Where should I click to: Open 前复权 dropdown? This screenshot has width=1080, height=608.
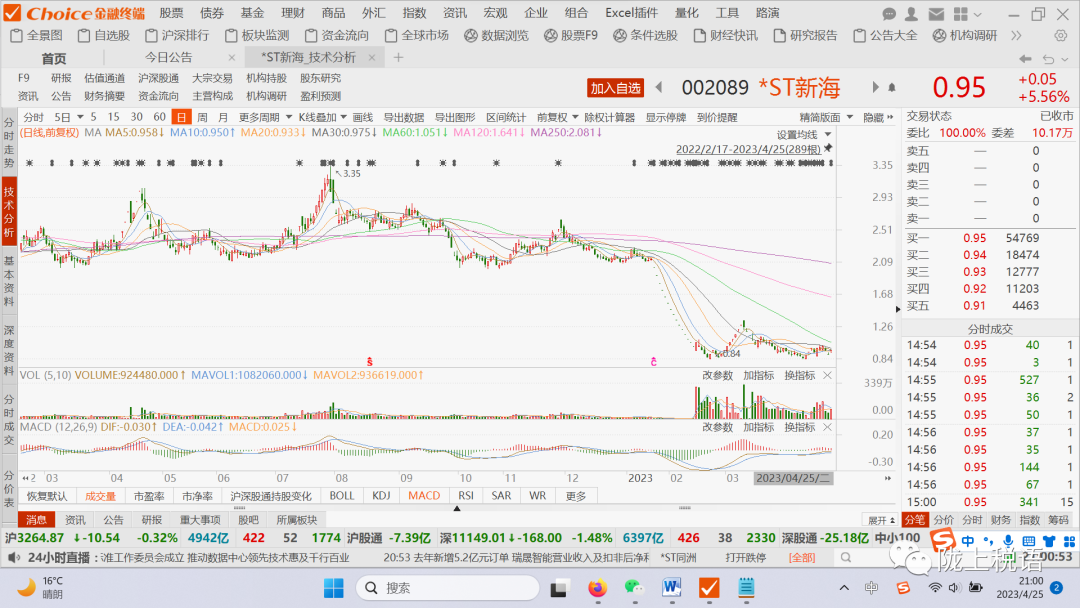pyautogui.click(x=557, y=117)
